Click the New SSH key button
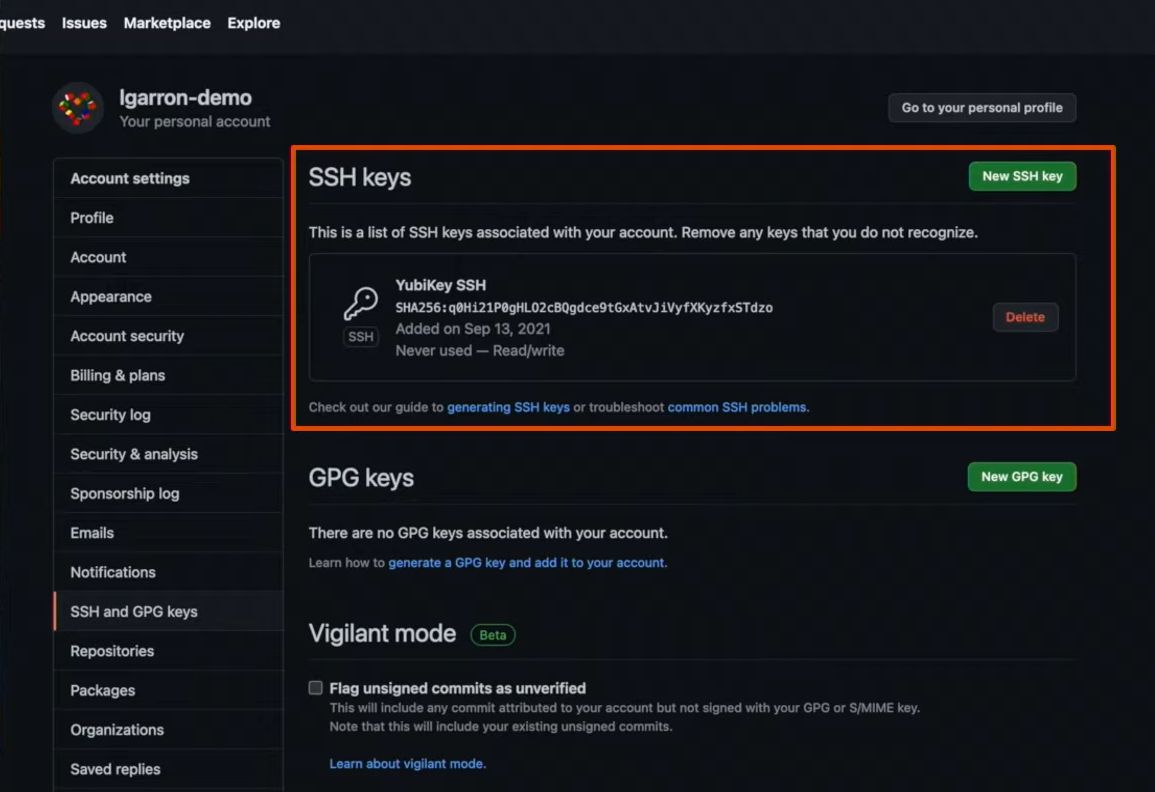 1022,175
